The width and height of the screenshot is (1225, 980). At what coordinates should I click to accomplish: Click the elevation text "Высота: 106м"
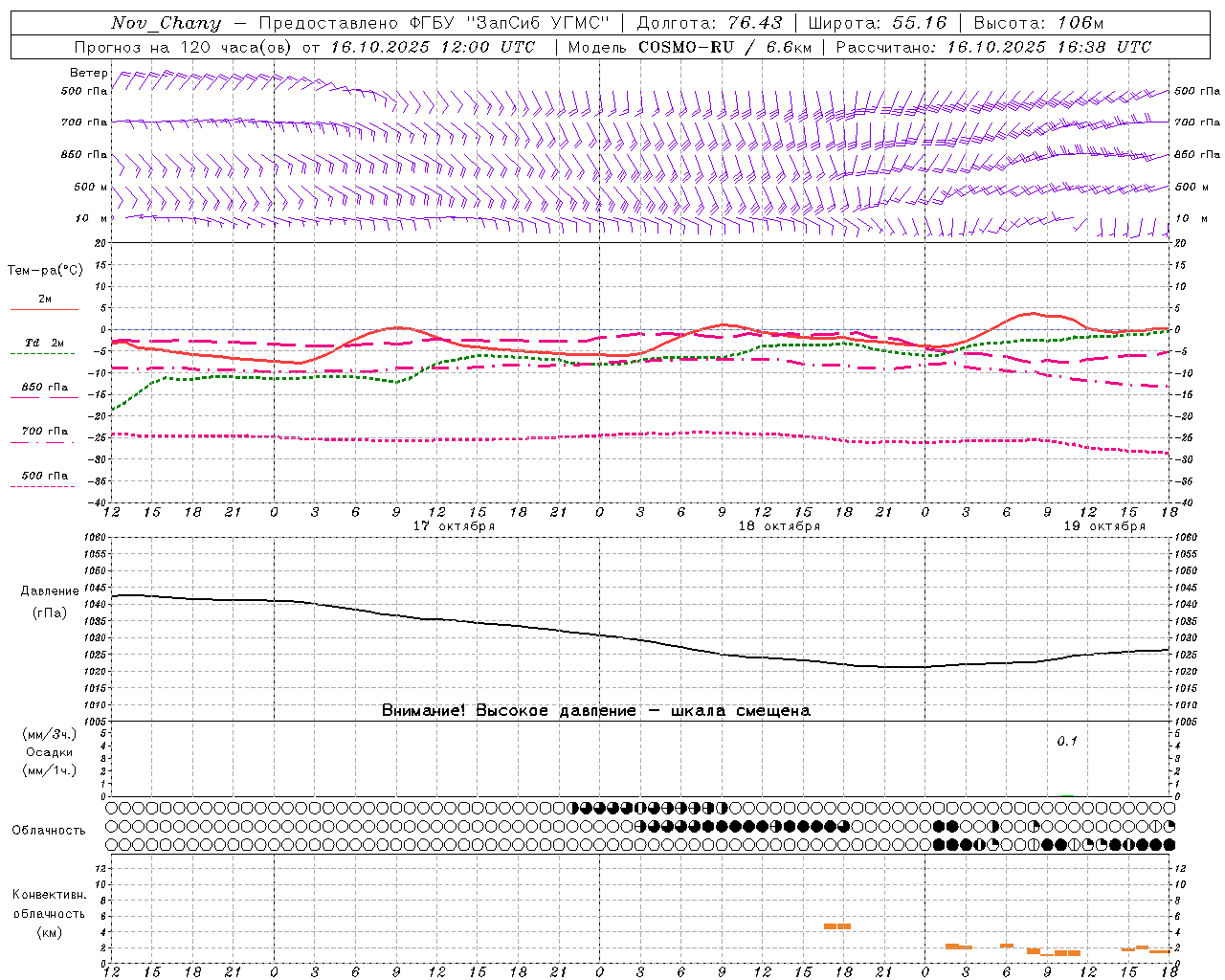point(1038,23)
